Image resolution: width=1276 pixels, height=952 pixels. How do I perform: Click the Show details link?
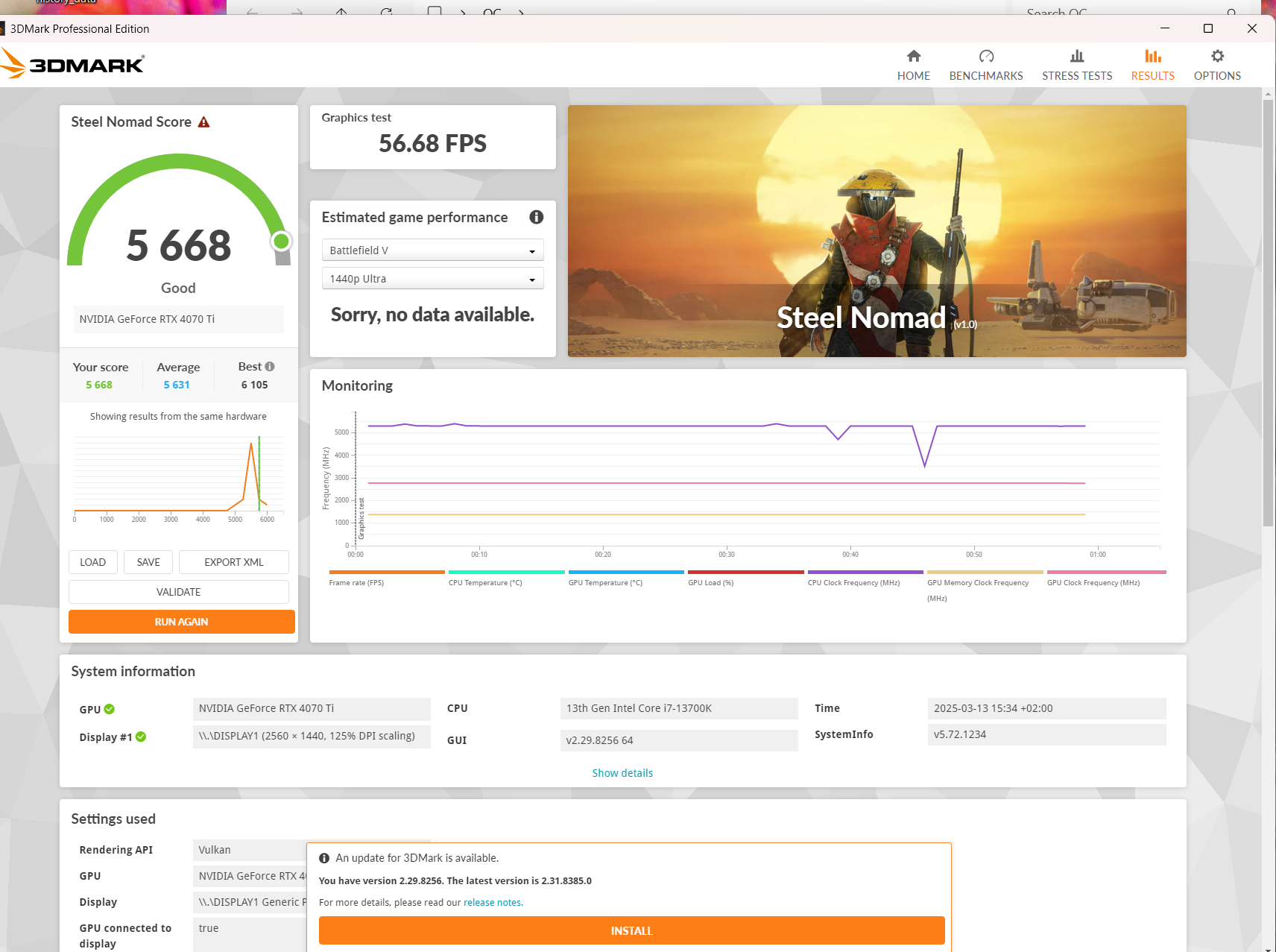coord(622,773)
